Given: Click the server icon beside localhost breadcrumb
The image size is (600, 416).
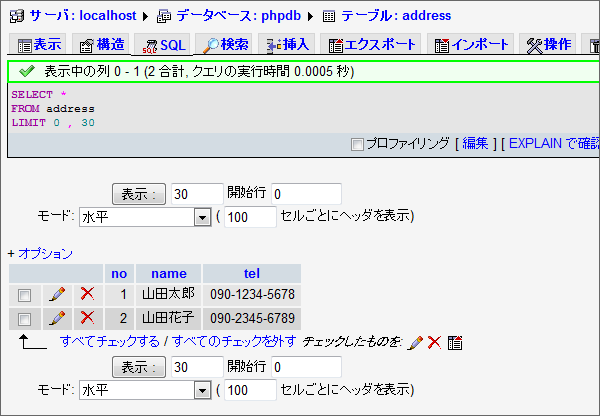Looking at the screenshot, I should click(x=16, y=16).
